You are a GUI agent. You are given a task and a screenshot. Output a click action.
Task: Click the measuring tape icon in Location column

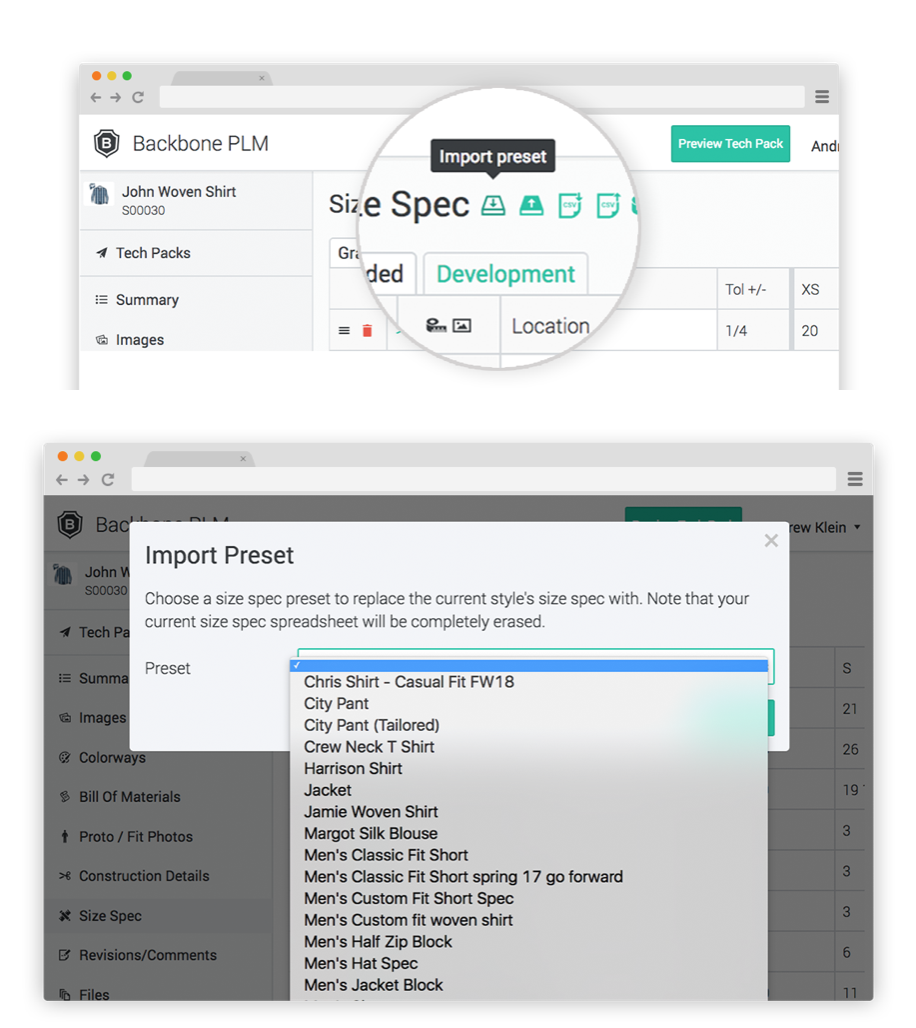[436, 325]
